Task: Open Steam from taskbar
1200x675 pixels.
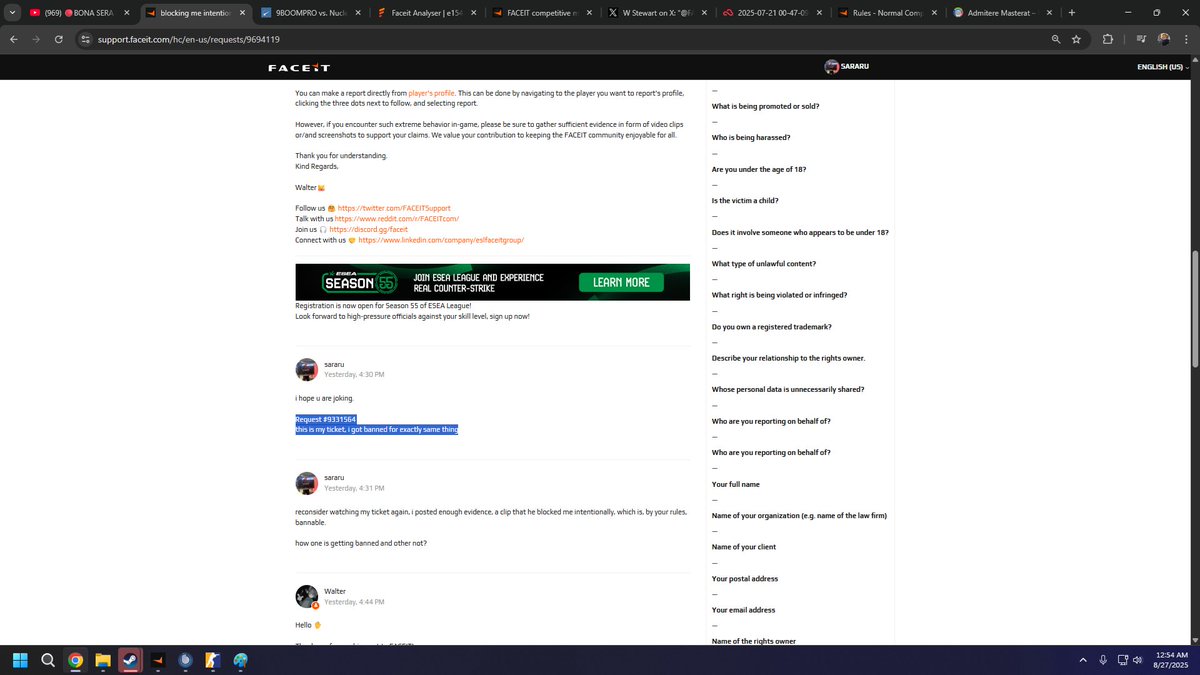Action: tap(130, 660)
